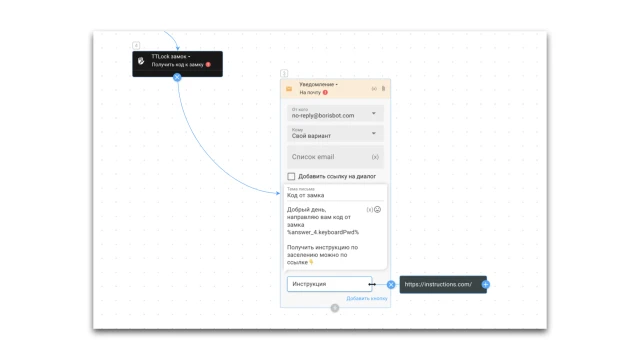Click the block number label above the notification block

point(284,73)
